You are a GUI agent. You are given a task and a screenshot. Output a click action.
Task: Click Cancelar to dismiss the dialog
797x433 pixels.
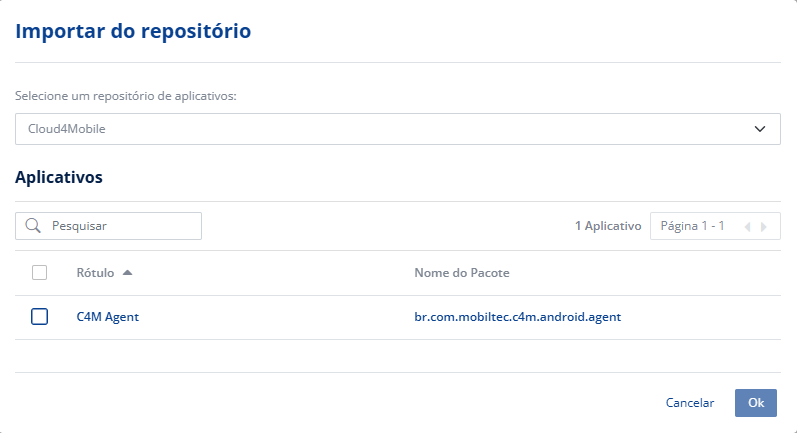(x=689, y=403)
